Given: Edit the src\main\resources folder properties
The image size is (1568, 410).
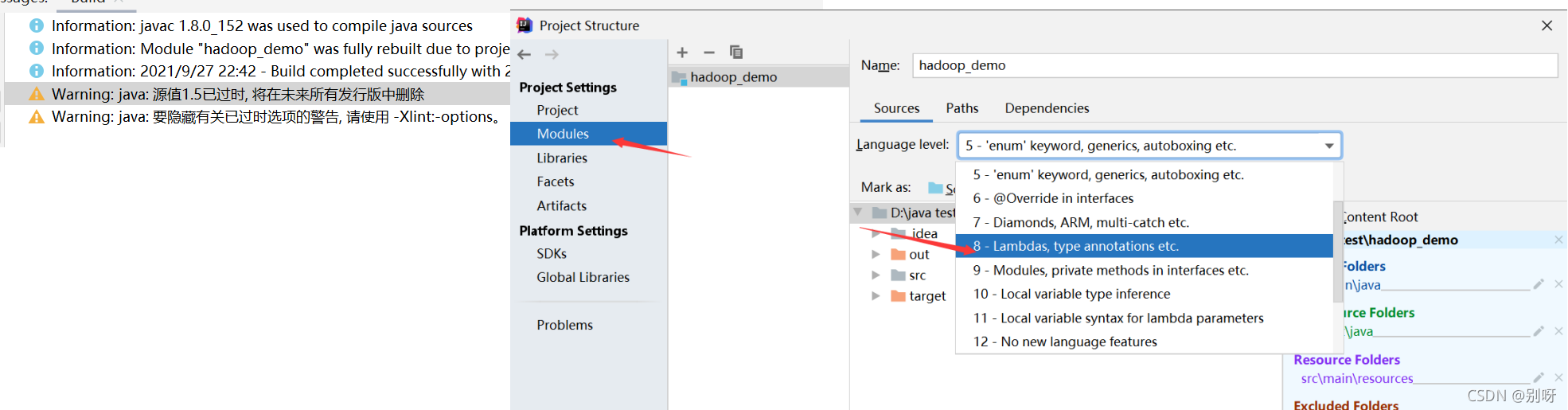Looking at the screenshot, I should [1539, 377].
